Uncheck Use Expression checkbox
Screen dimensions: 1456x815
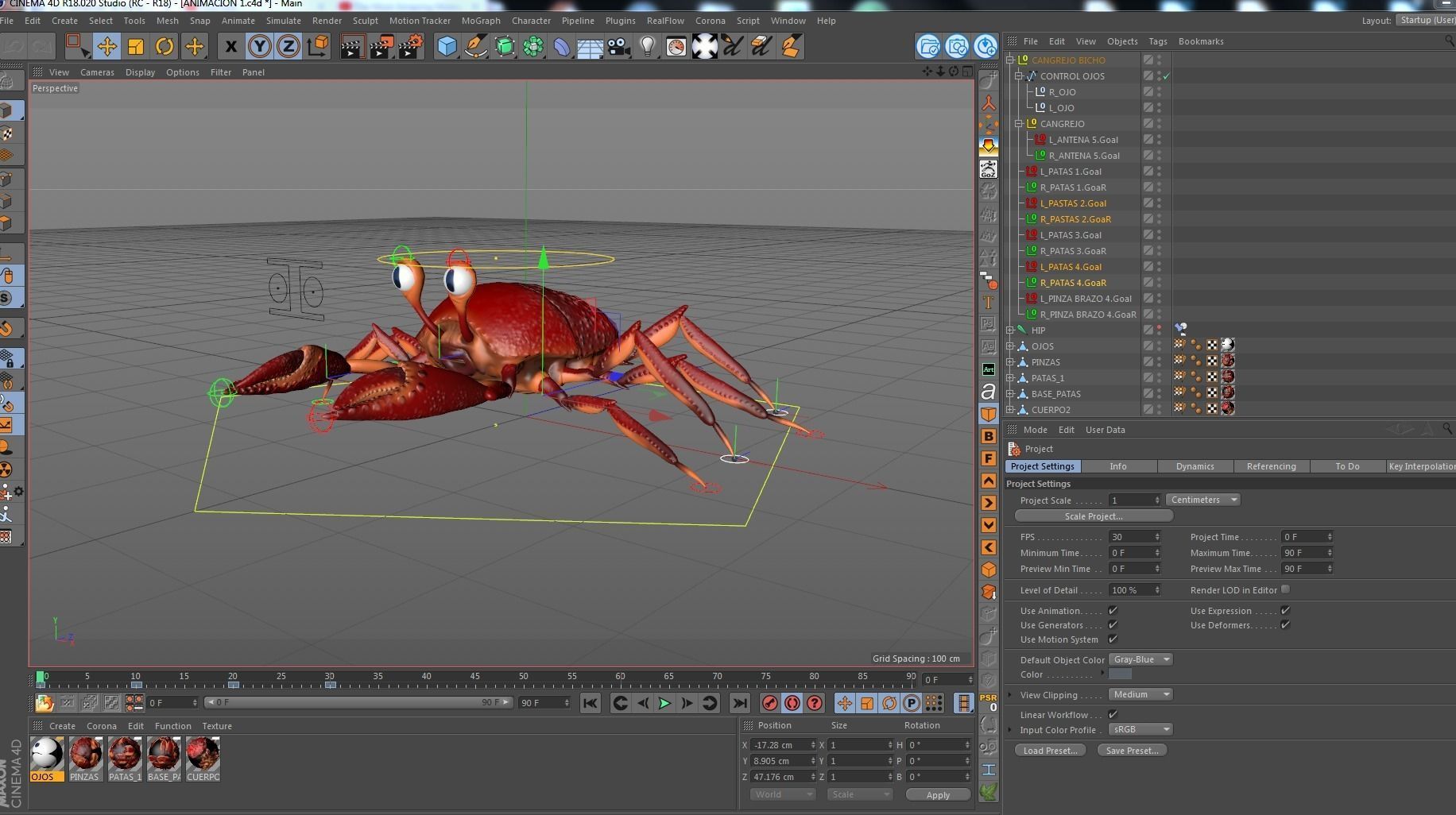point(1285,610)
